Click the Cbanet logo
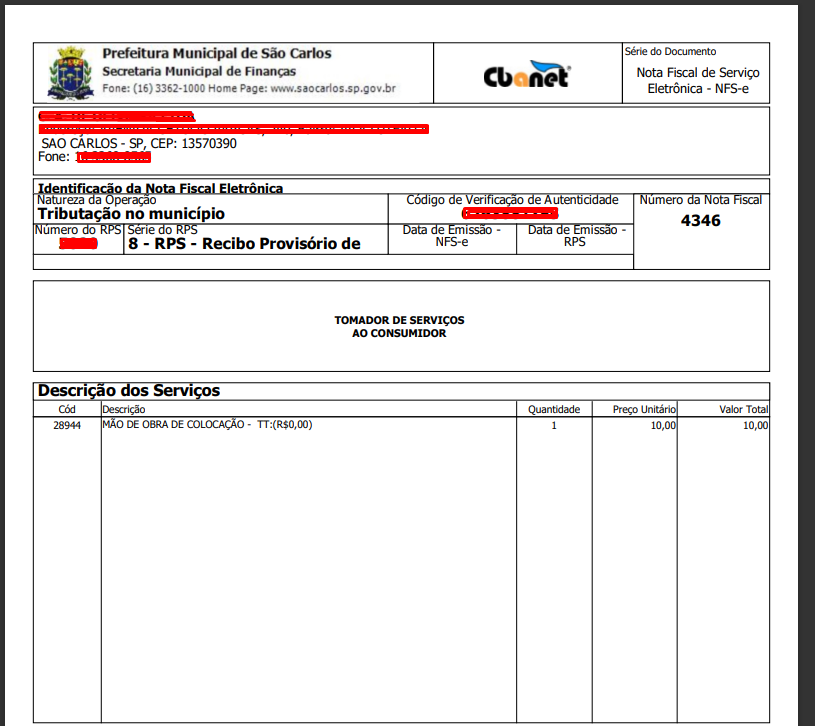This screenshot has width=815, height=726. [527, 74]
